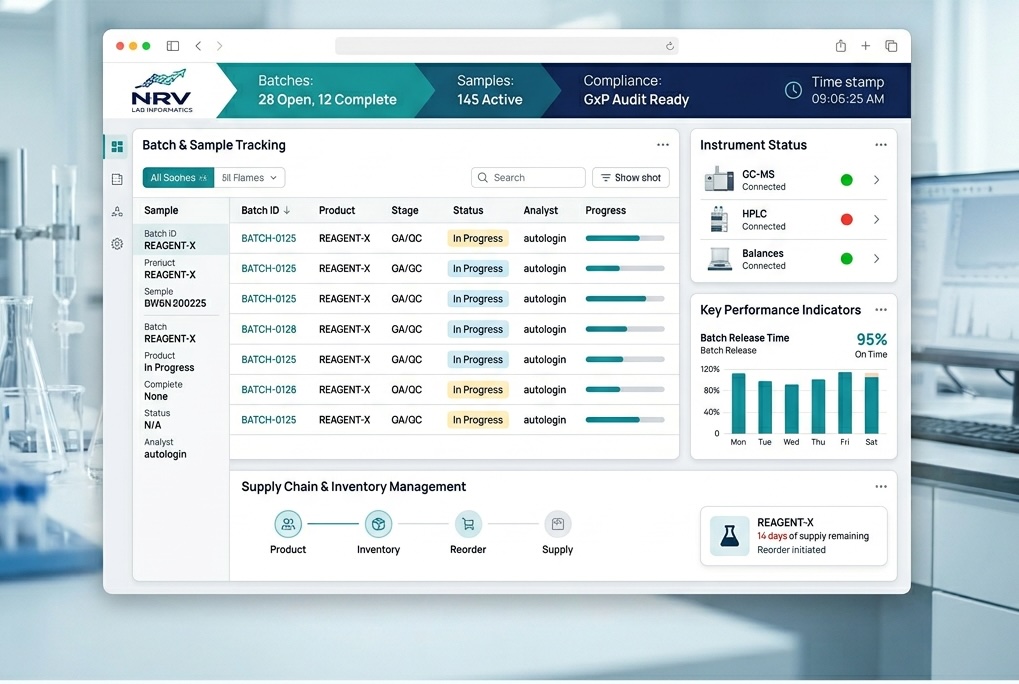Click the NRV Lab Informatics logo
Image resolution: width=1019 pixels, height=684 pixels.
161,90
